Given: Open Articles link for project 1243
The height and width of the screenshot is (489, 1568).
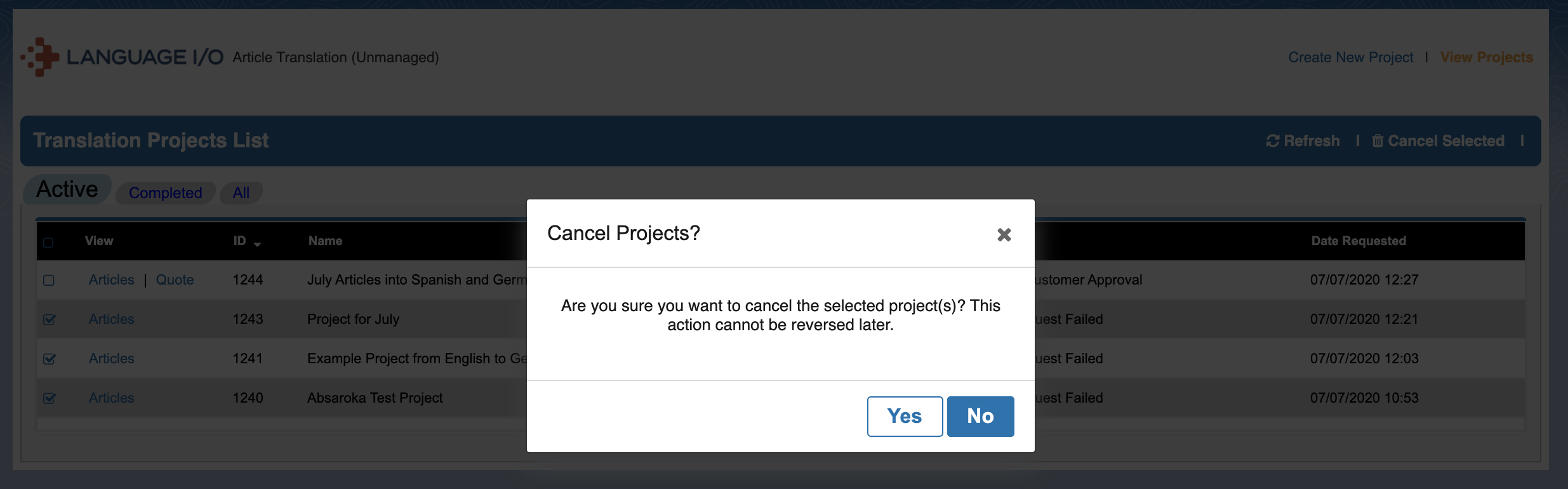Looking at the screenshot, I should point(111,319).
